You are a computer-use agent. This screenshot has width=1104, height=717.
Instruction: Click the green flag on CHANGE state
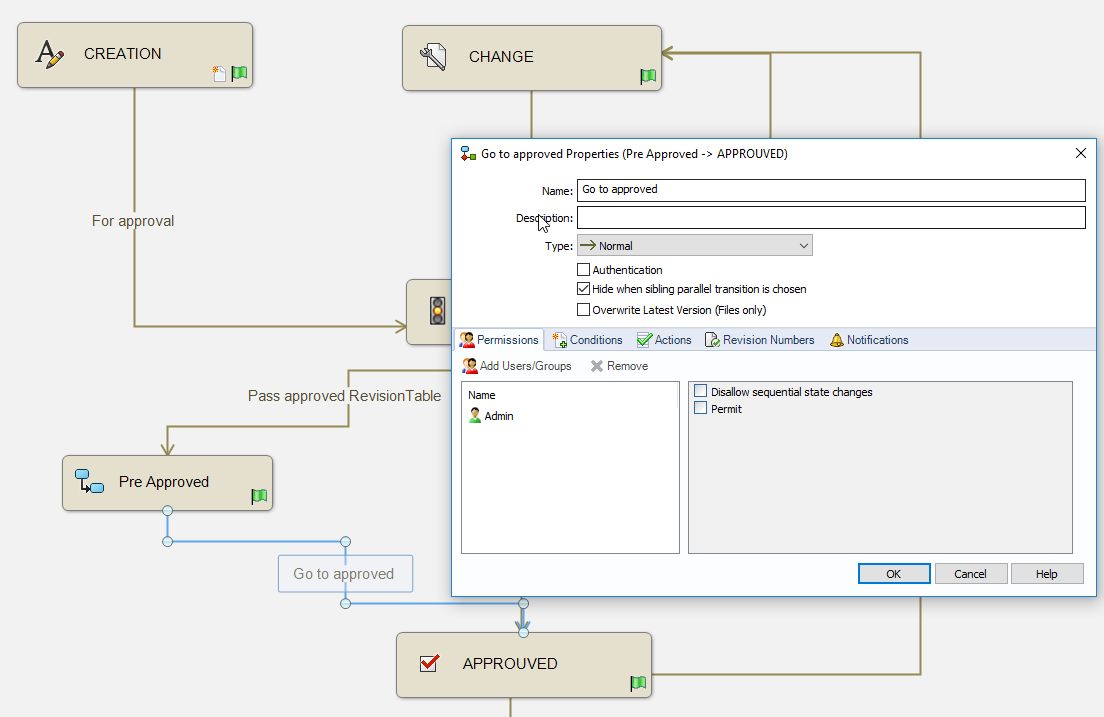(648, 76)
